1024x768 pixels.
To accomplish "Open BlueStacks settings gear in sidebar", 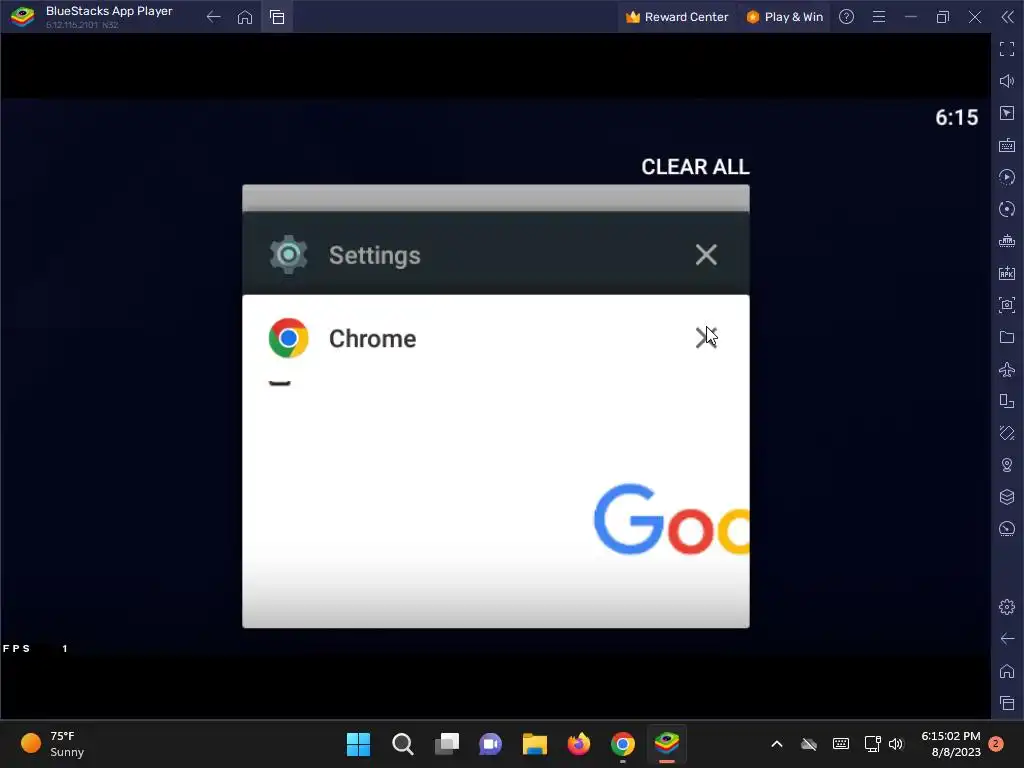I will pos(1007,607).
